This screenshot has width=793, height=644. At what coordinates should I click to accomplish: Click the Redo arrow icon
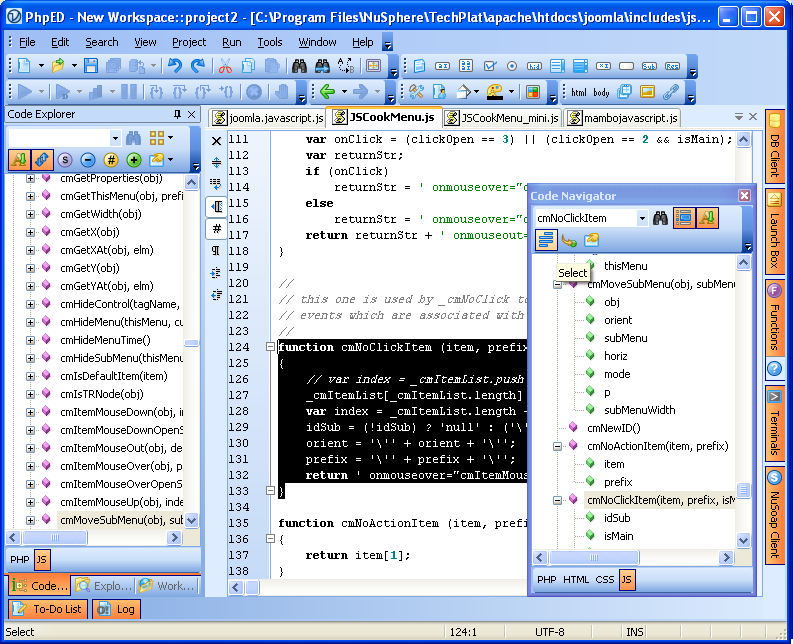[198, 66]
